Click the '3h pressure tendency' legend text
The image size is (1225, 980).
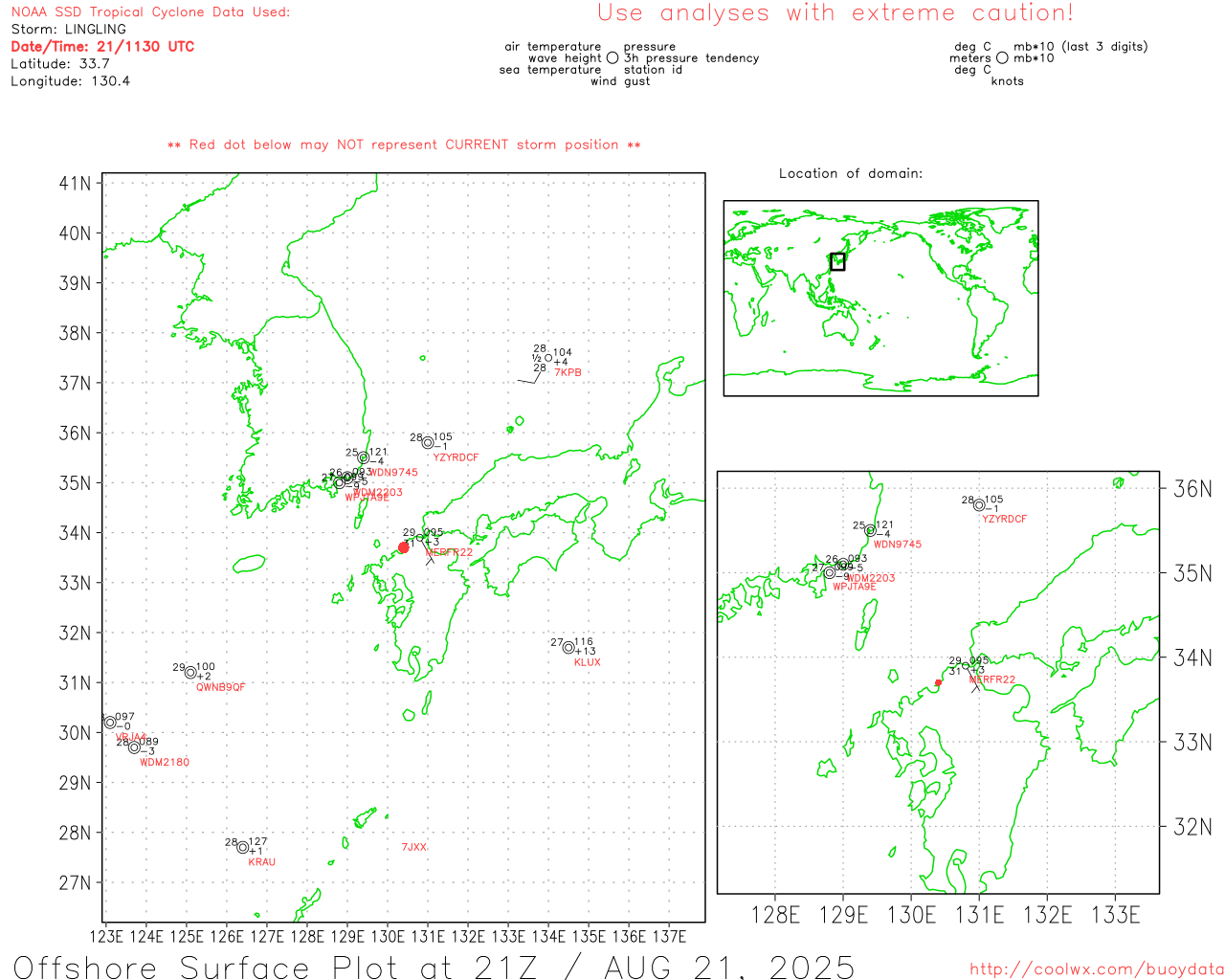pyautogui.click(x=691, y=58)
